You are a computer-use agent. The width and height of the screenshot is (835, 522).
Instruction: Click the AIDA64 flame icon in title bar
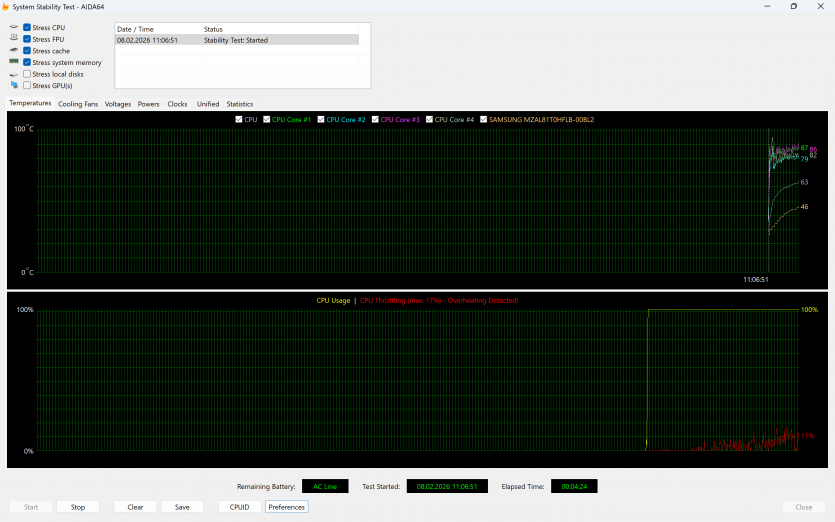click(x=6, y=6)
